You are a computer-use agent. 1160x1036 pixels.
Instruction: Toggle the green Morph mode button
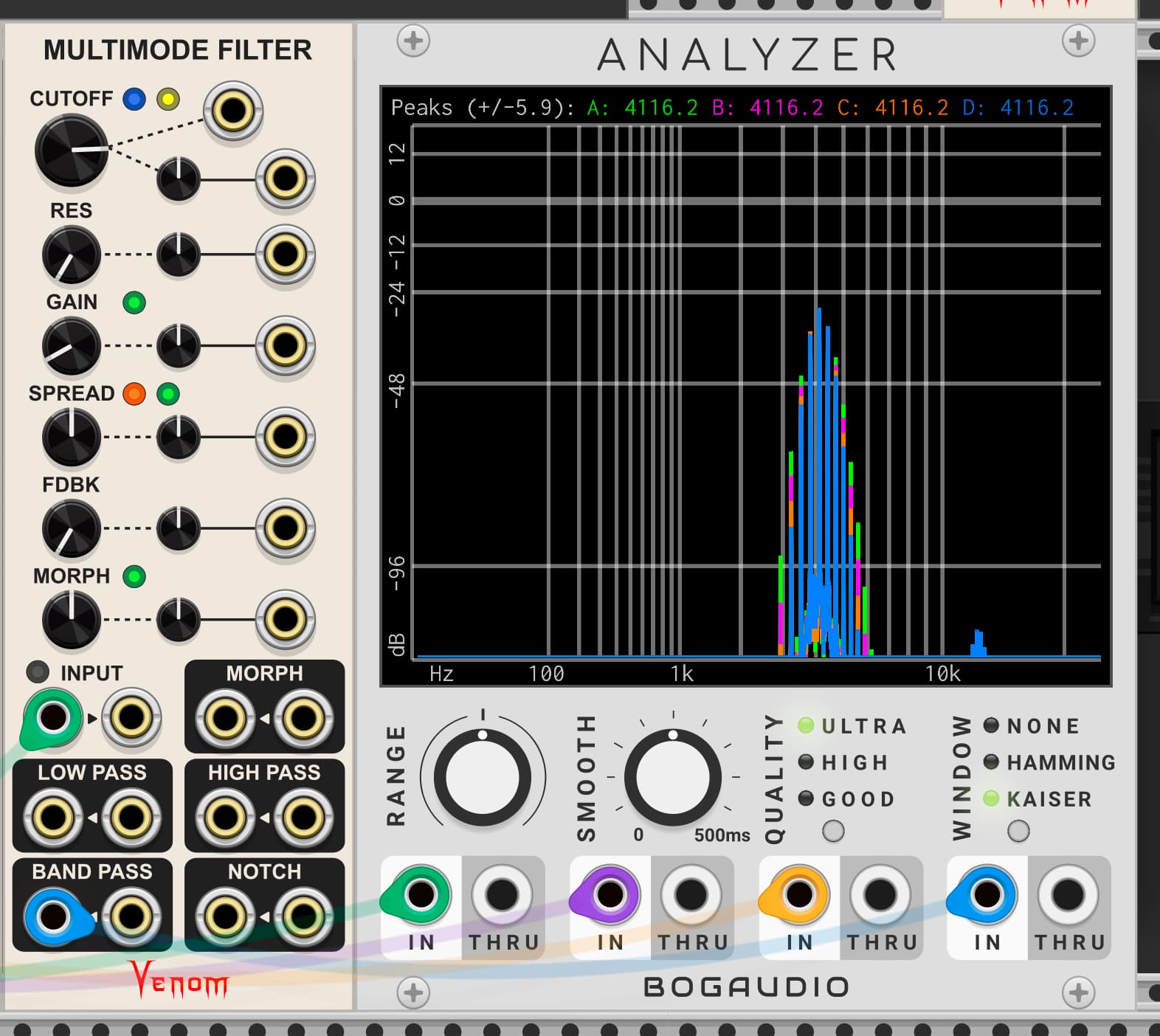tap(134, 576)
